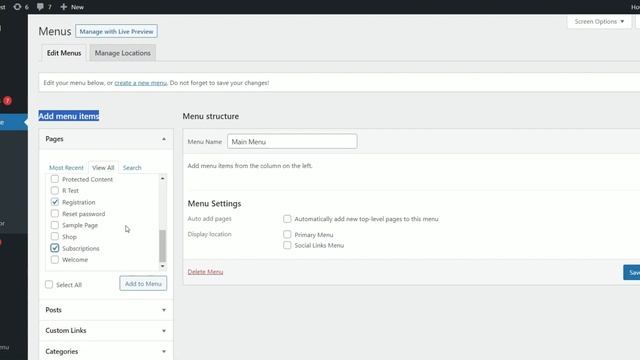The height and width of the screenshot is (360, 640).
Task: Uncheck the Registration page checkbox
Action: [x=55, y=202]
